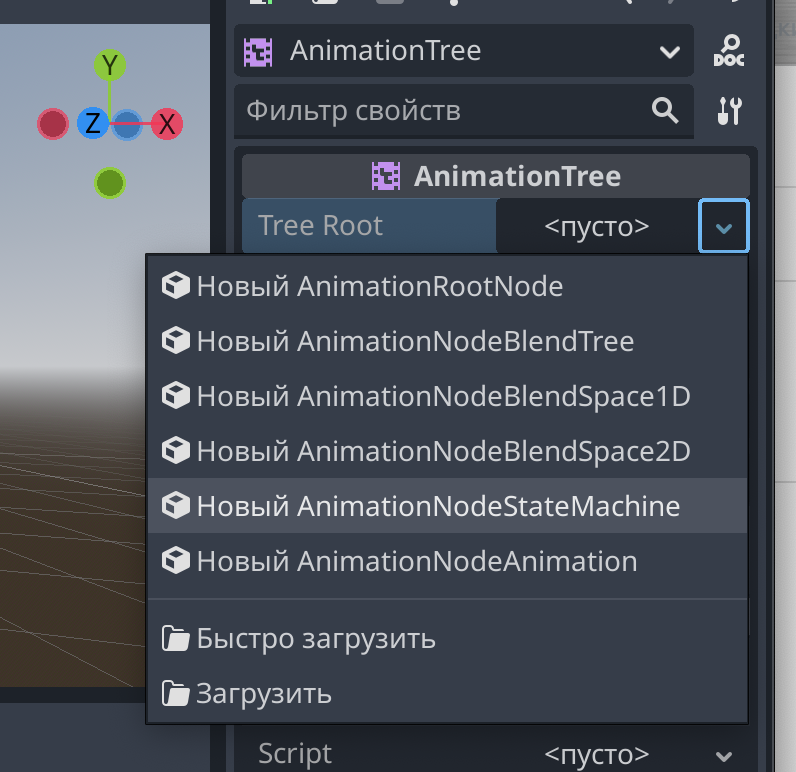Choose Новый AnimationNodeStateMachine
This screenshot has height=772, width=796.
tap(447, 506)
